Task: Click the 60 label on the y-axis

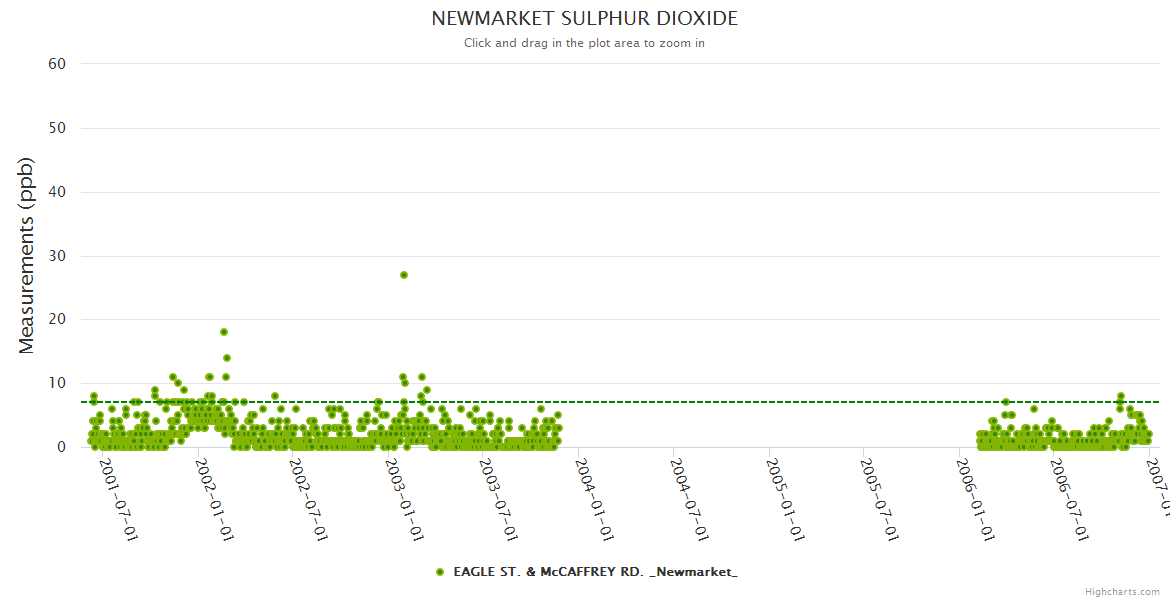Action: click(57, 64)
